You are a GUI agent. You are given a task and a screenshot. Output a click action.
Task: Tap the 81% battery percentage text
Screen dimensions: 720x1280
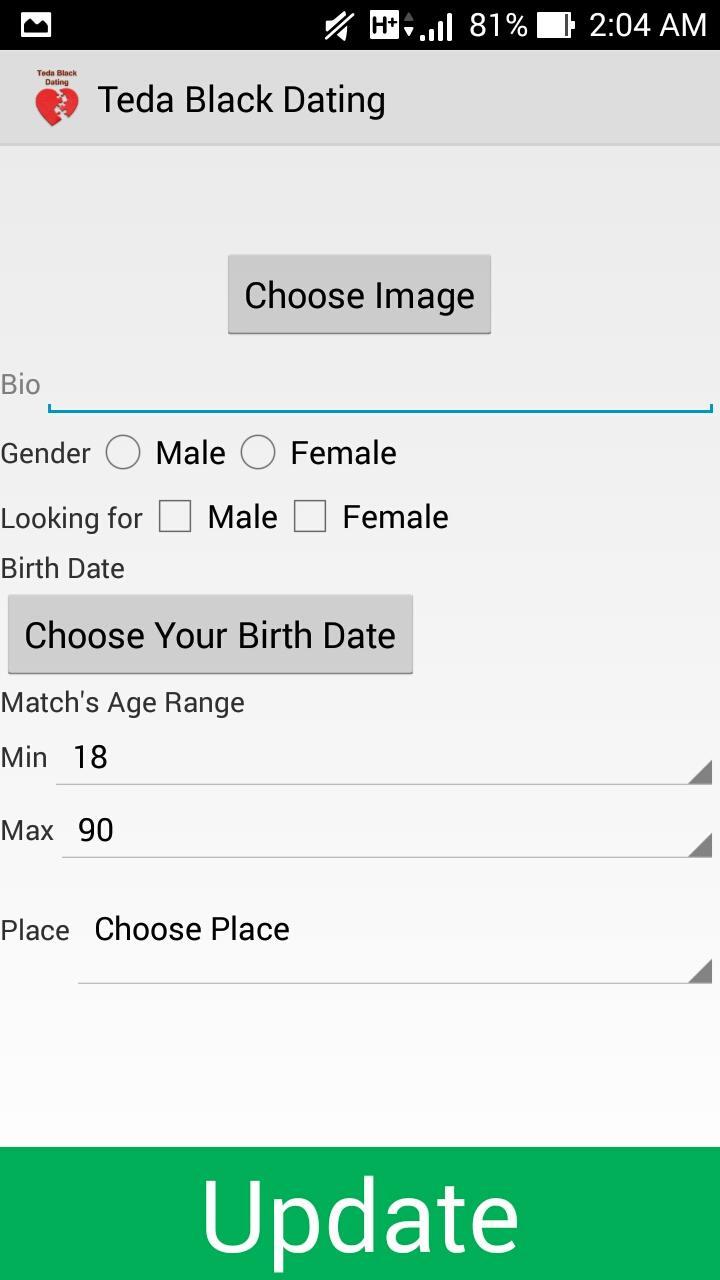click(x=498, y=25)
